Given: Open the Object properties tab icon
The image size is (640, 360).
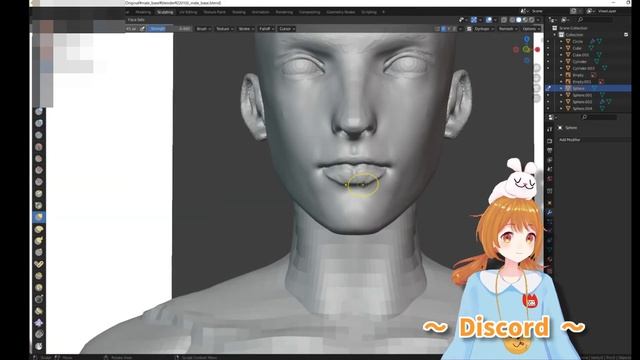Looking at the screenshot, I should click(550, 203).
